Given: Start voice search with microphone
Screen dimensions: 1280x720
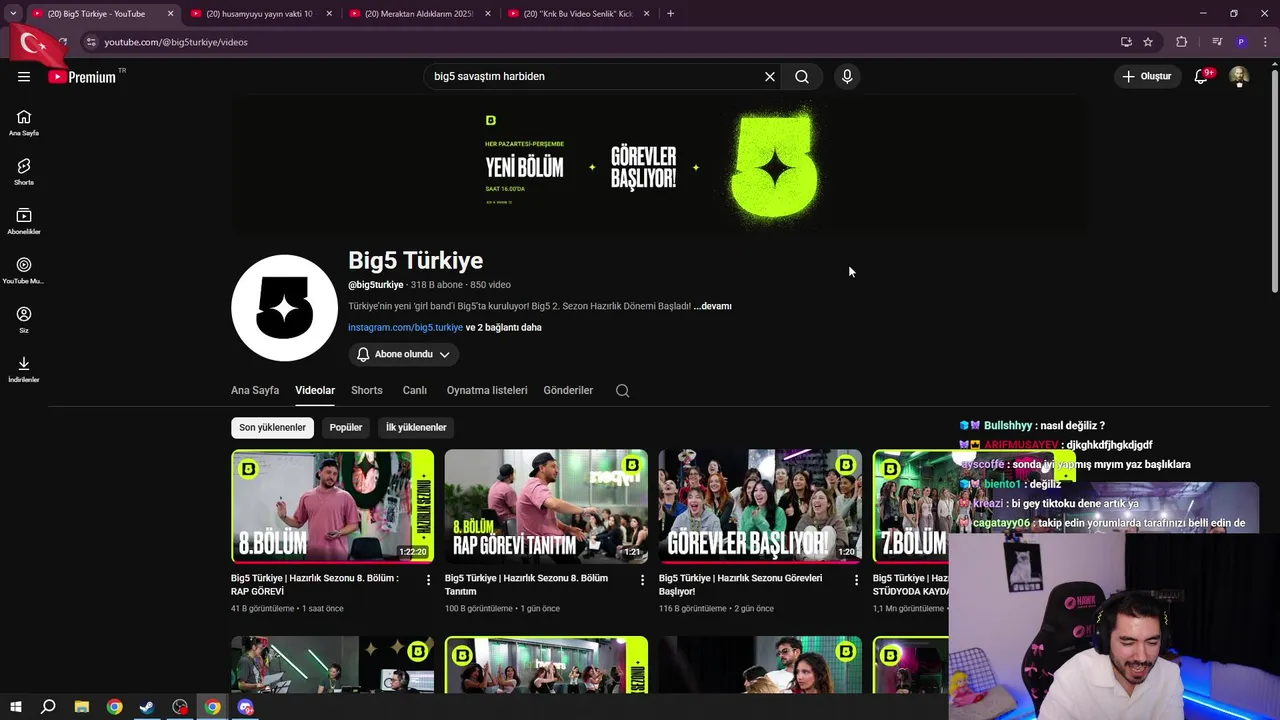Looking at the screenshot, I should [847, 76].
